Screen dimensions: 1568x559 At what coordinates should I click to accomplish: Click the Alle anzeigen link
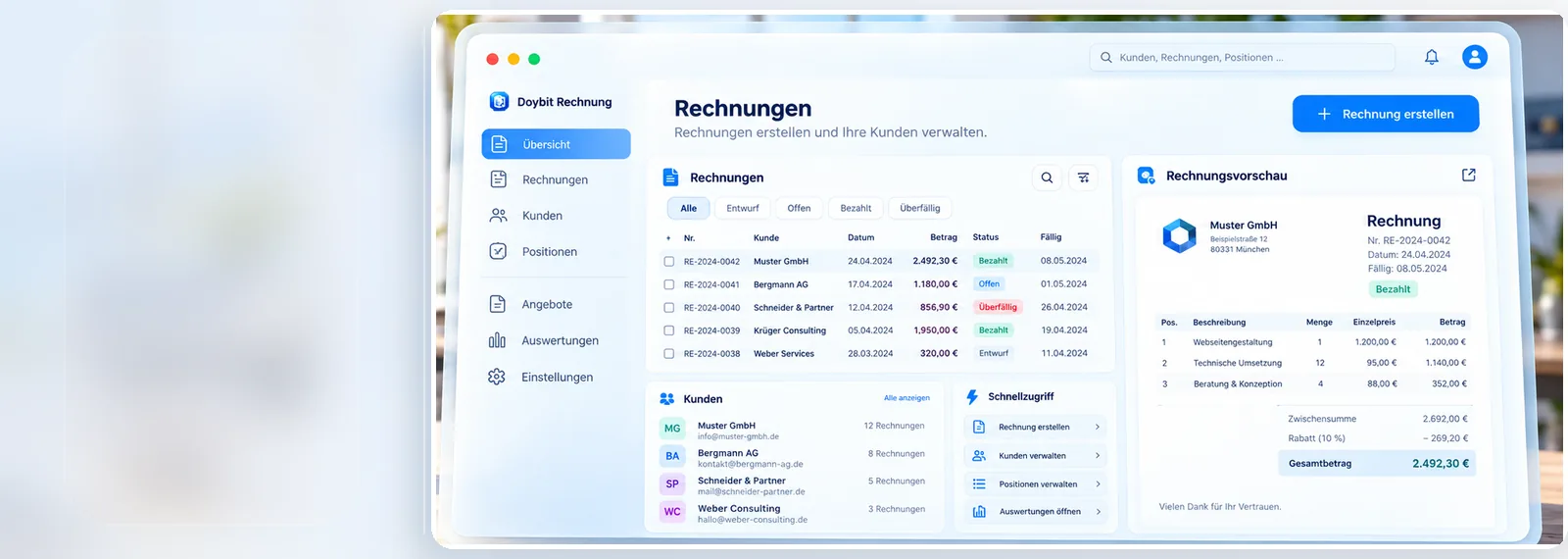(906, 398)
